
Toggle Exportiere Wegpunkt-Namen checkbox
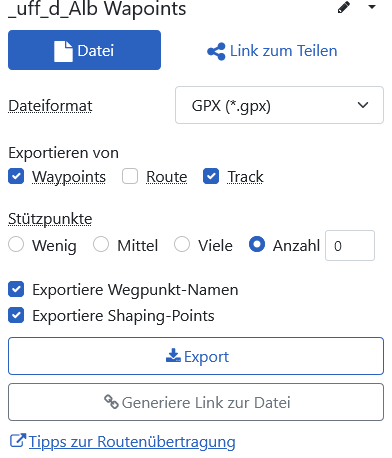pos(16,289)
